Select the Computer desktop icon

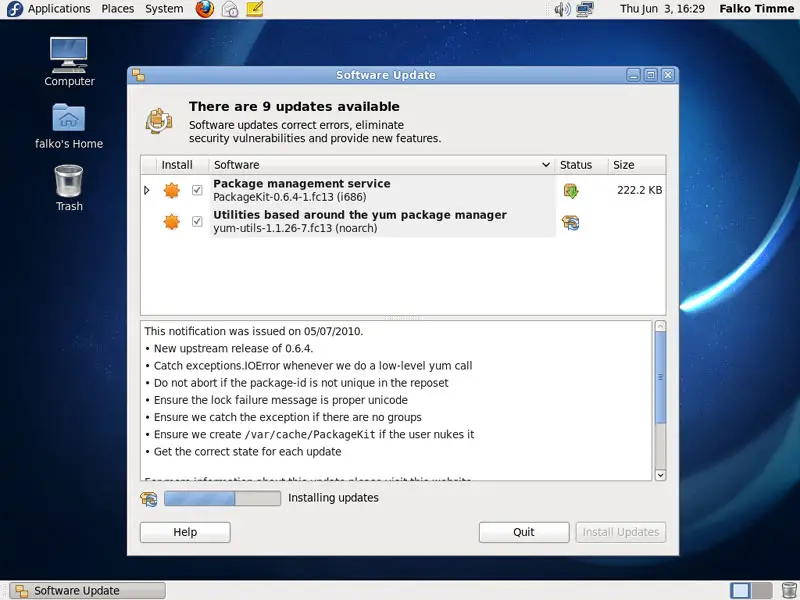tap(69, 62)
